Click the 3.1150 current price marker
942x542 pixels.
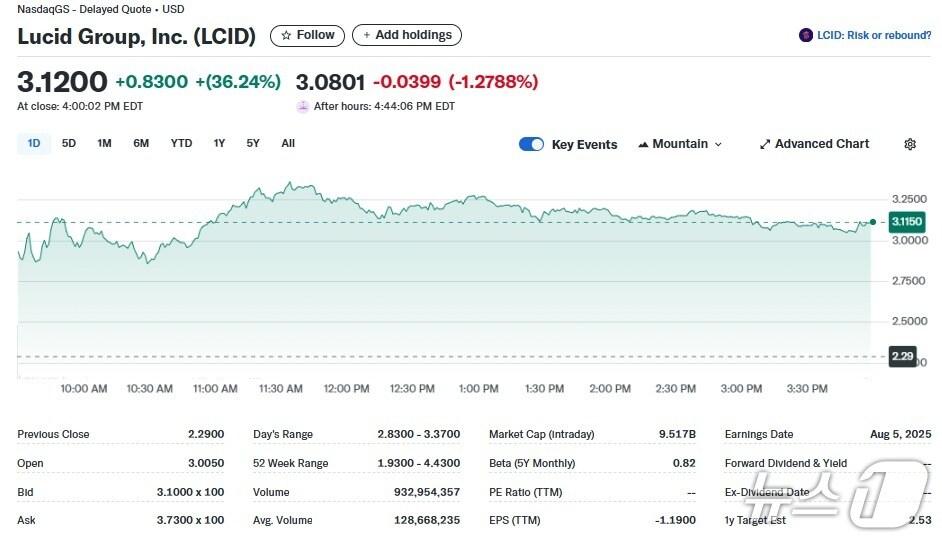click(x=906, y=222)
